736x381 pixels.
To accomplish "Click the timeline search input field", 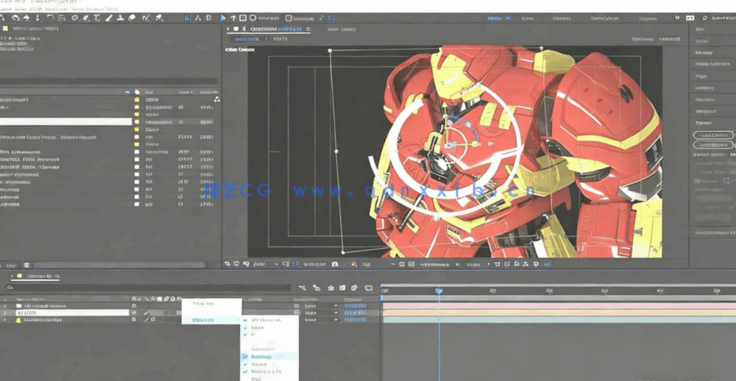I will tap(149, 287).
